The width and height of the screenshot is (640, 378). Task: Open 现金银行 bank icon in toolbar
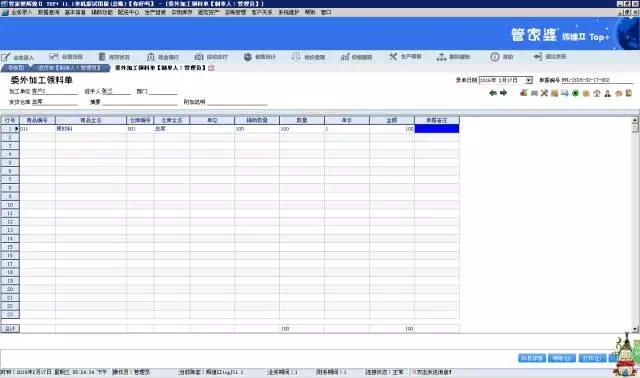pyautogui.click(x=163, y=57)
